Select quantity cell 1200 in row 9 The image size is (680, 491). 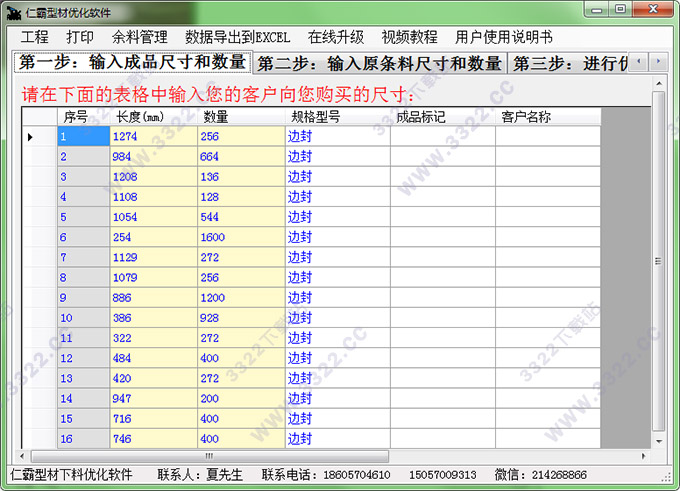click(x=241, y=298)
